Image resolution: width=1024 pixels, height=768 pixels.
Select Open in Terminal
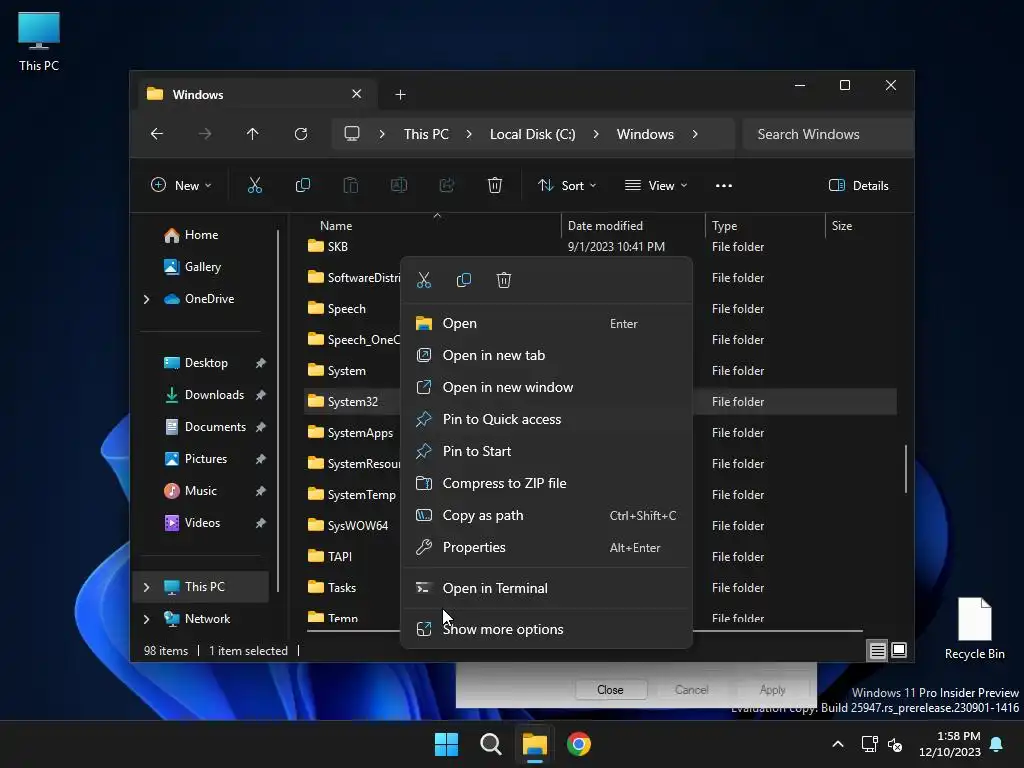point(546,588)
